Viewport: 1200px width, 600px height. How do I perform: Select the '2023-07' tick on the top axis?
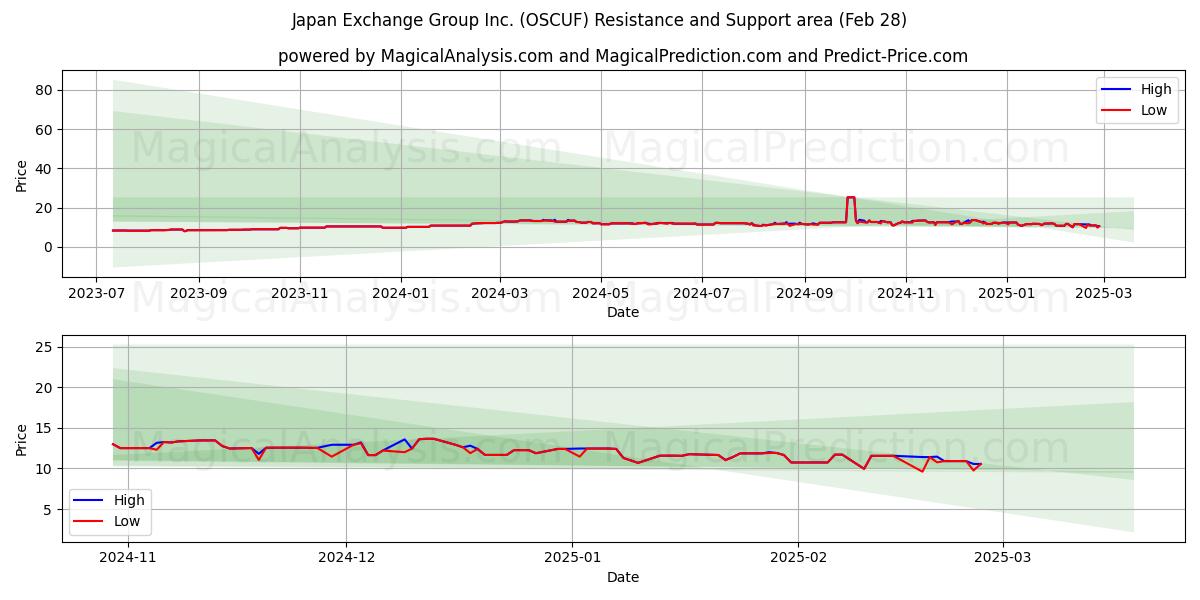(x=96, y=294)
